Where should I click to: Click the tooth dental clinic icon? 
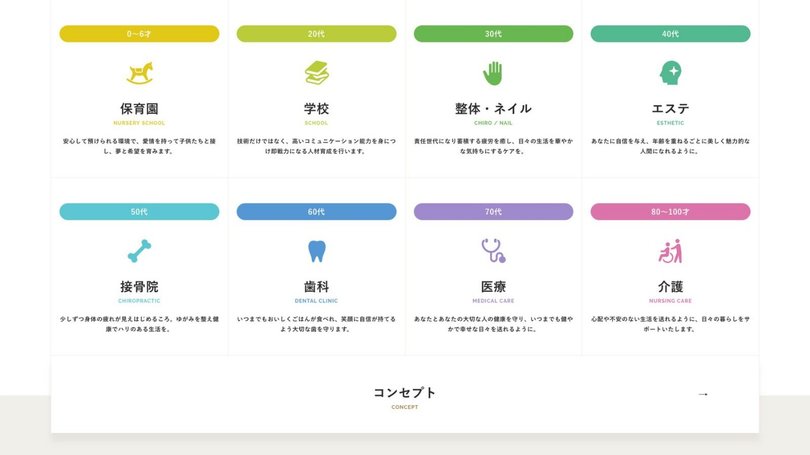pyautogui.click(x=316, y=251)
